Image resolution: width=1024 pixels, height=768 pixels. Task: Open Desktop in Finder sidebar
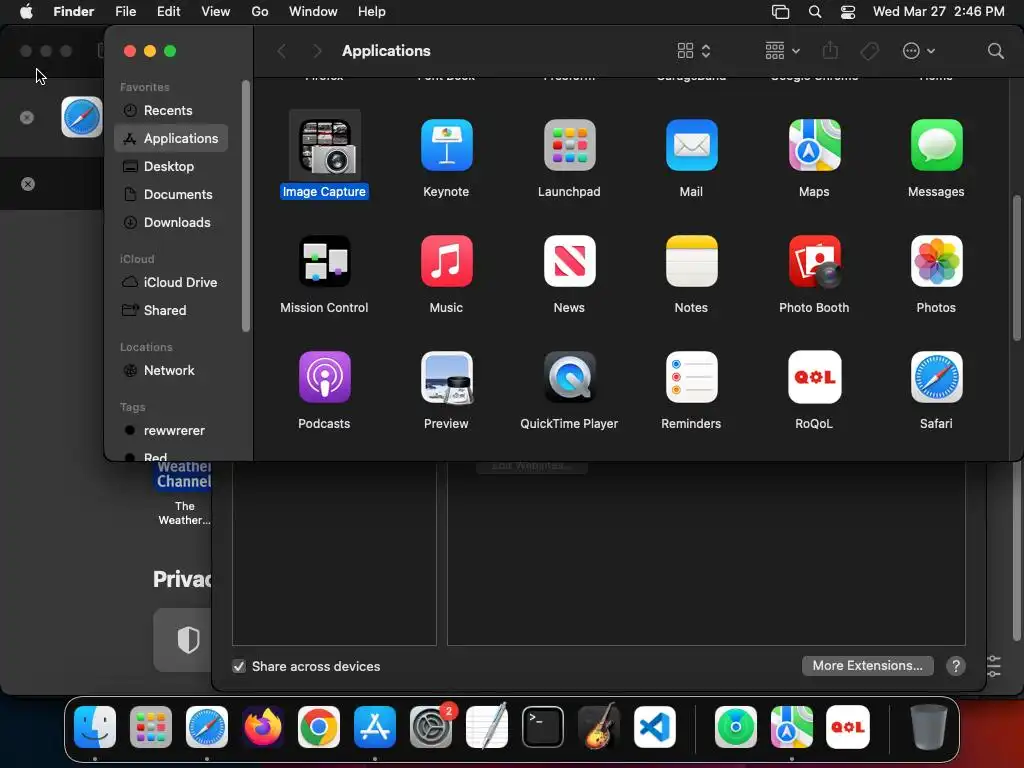[171, 167]
